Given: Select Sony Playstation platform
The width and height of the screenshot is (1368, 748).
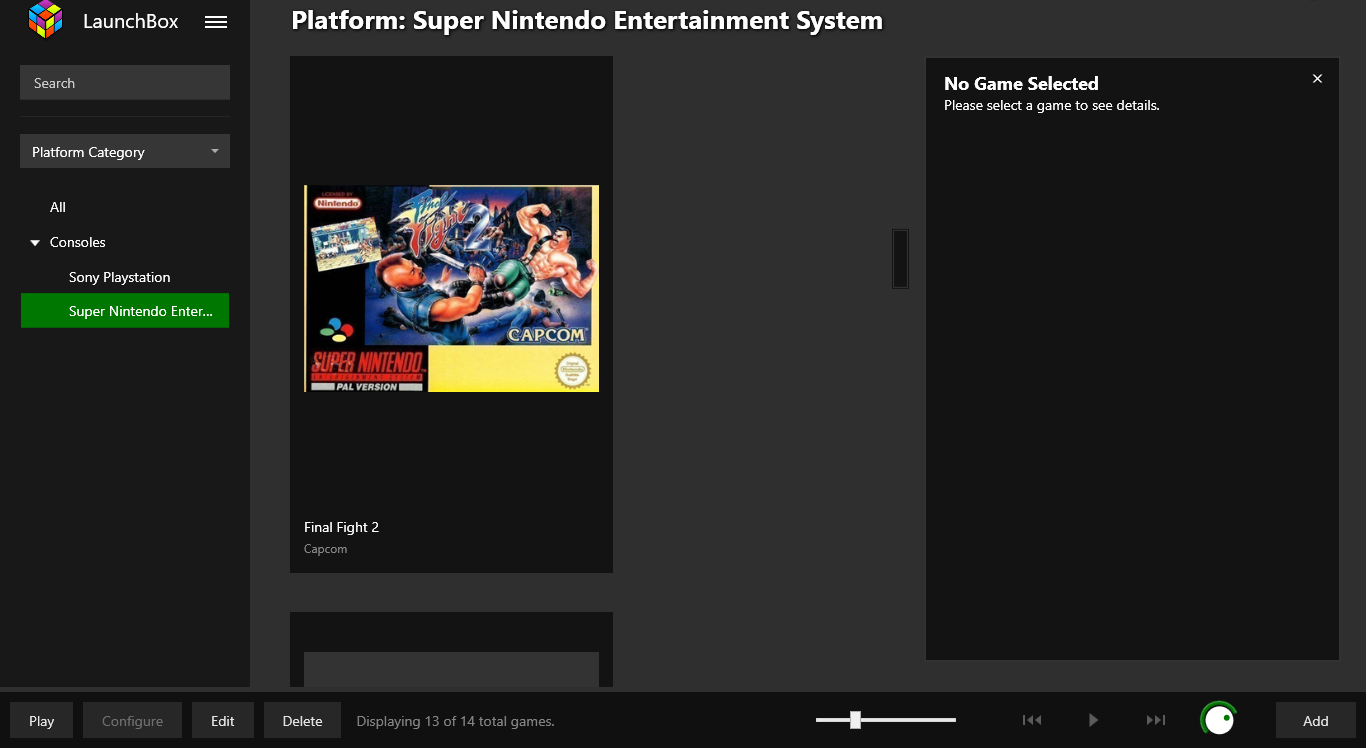Looking at the screenshot, I should click(x=120, y=277).
